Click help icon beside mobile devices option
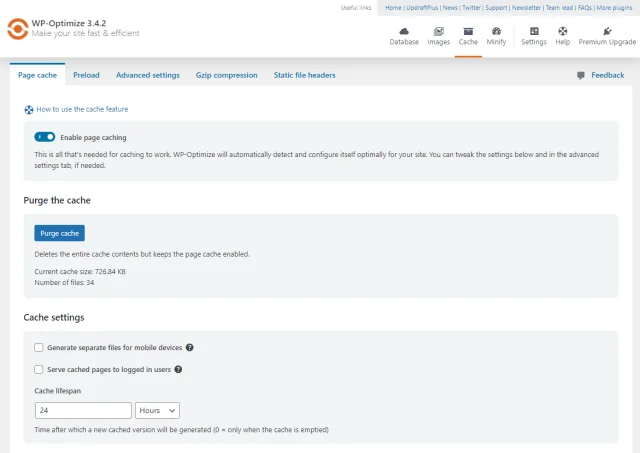This screenshot has height=453, width=640. [x=190, y=348]
